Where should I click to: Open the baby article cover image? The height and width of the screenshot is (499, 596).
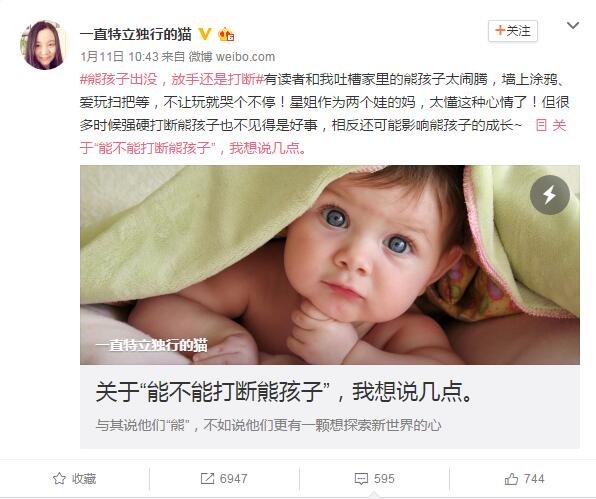[330, 265]
